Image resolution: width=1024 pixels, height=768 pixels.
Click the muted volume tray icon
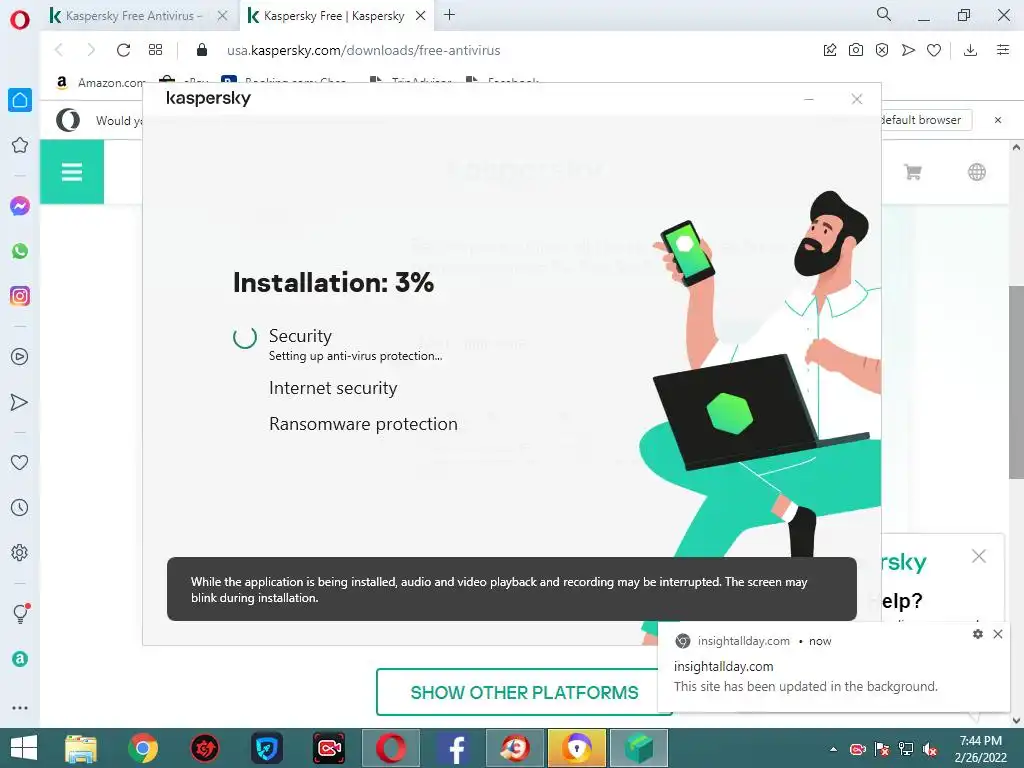tap(929, 749)
